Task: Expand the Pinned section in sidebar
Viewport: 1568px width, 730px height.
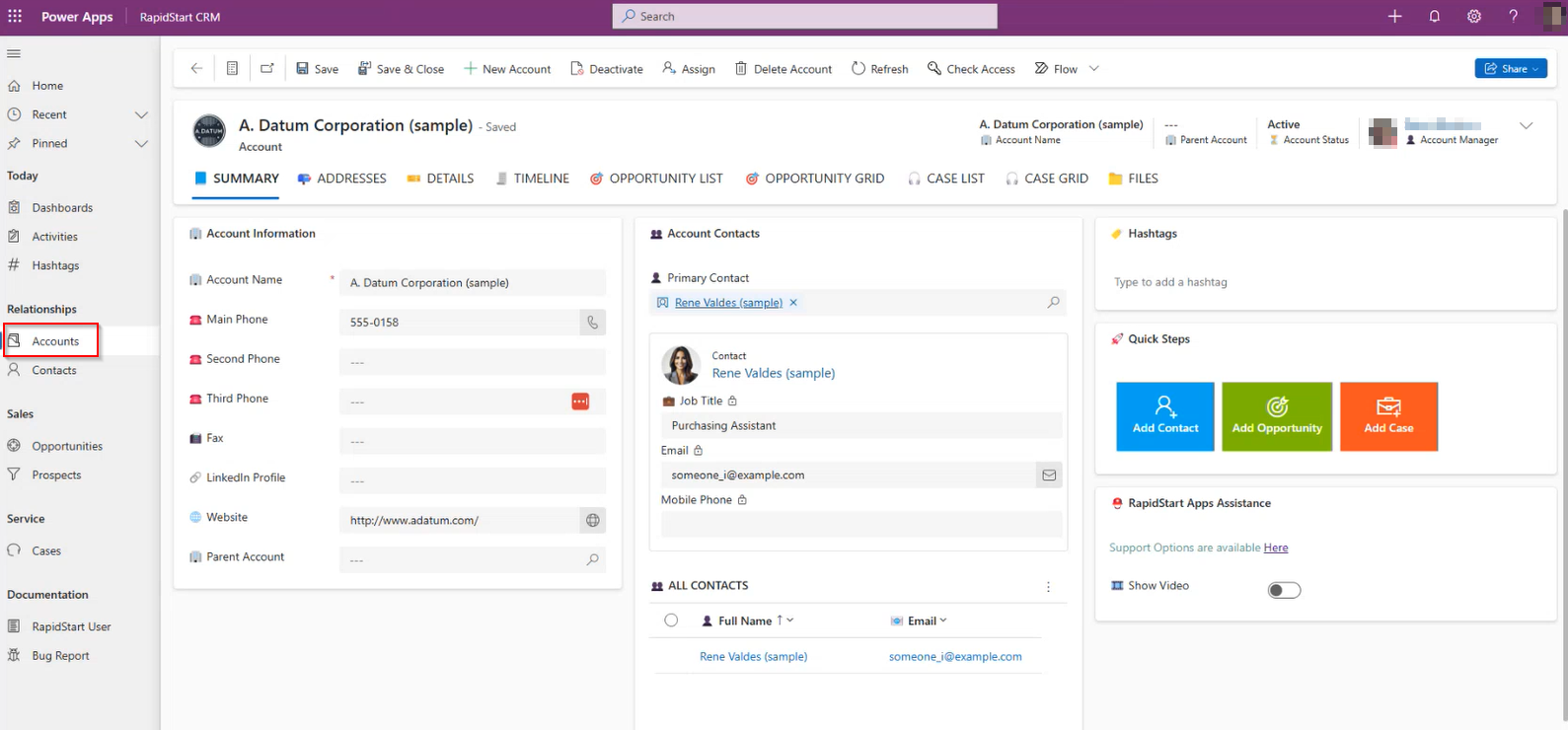Action: click(x=141, y=144)
